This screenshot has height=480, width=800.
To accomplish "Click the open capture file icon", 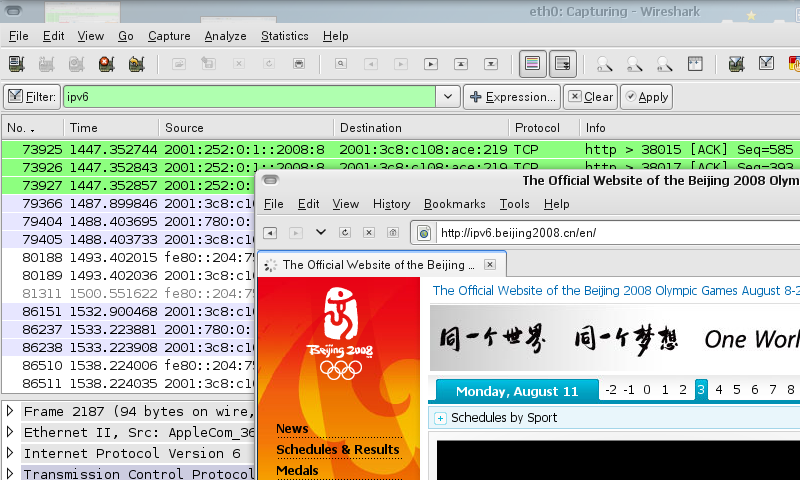I will pos(179,64).
